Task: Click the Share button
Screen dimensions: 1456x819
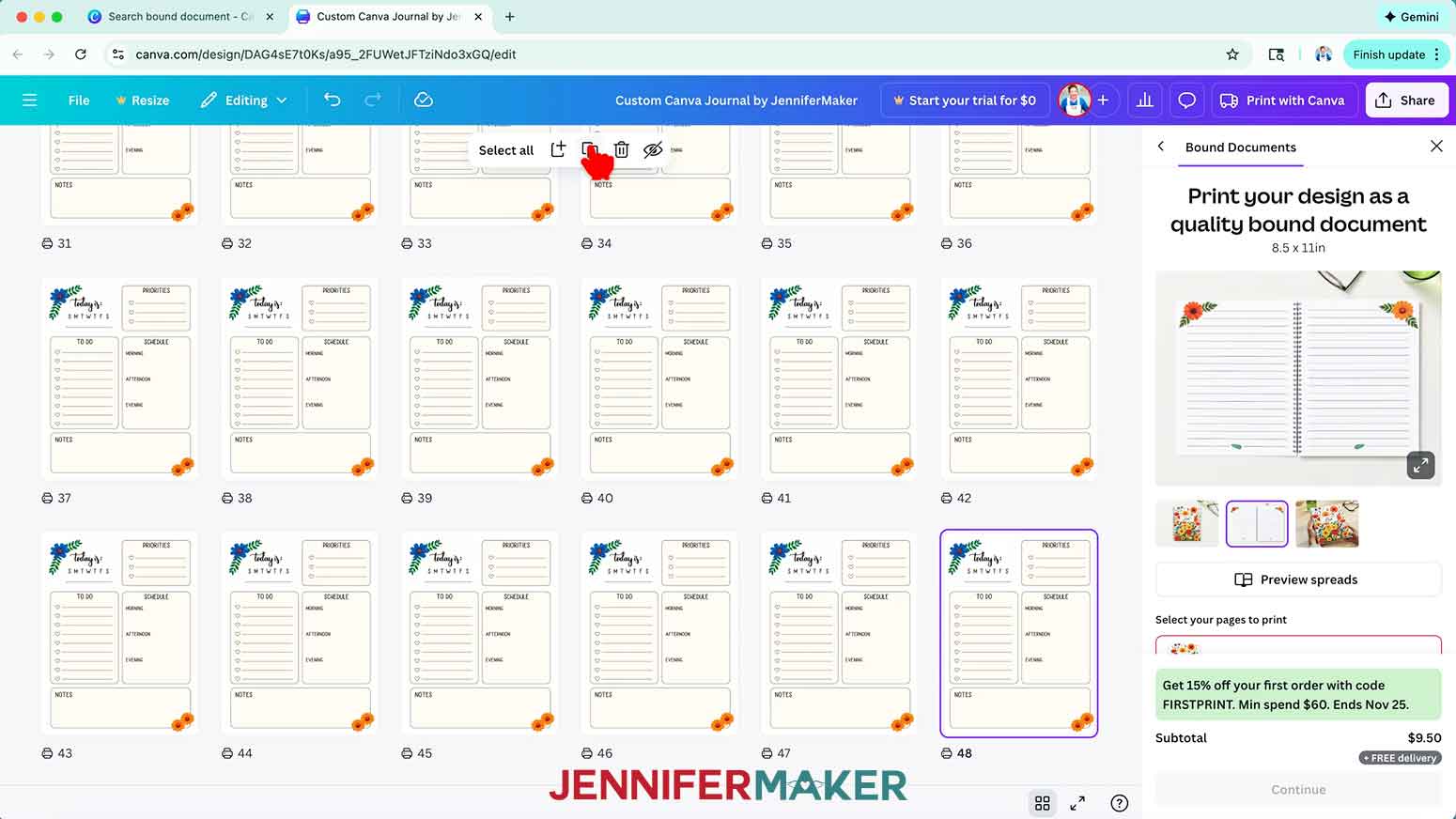Action: [x=1406, y=100]
